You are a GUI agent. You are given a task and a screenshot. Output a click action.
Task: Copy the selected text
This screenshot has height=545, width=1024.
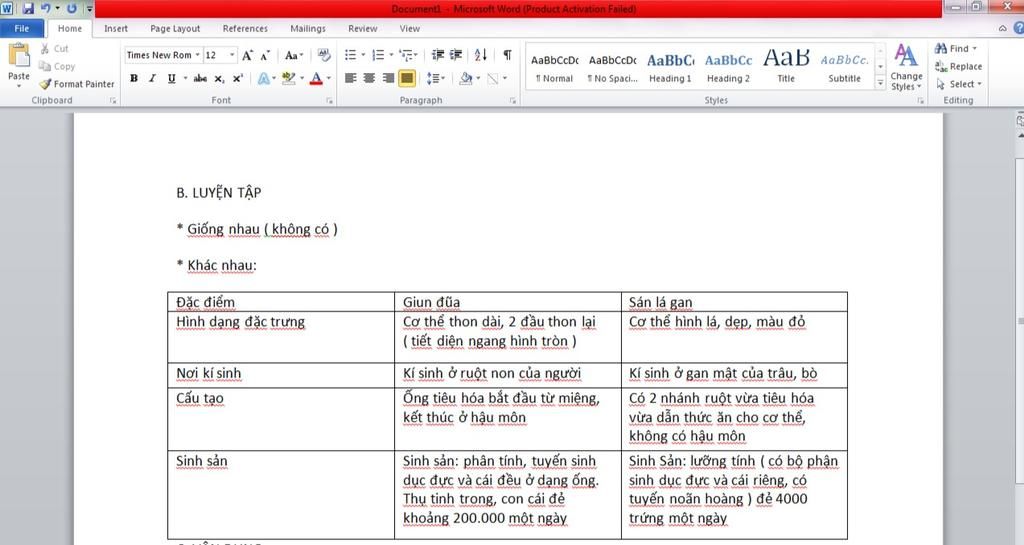57,66
